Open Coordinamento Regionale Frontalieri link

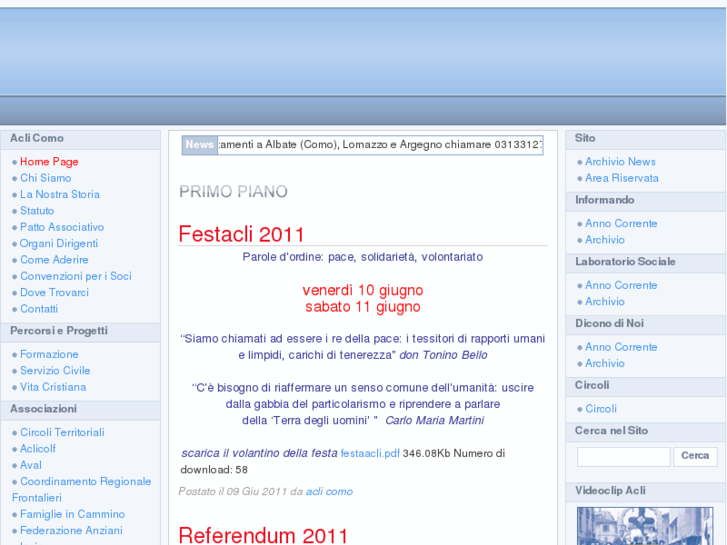[82, 489]
